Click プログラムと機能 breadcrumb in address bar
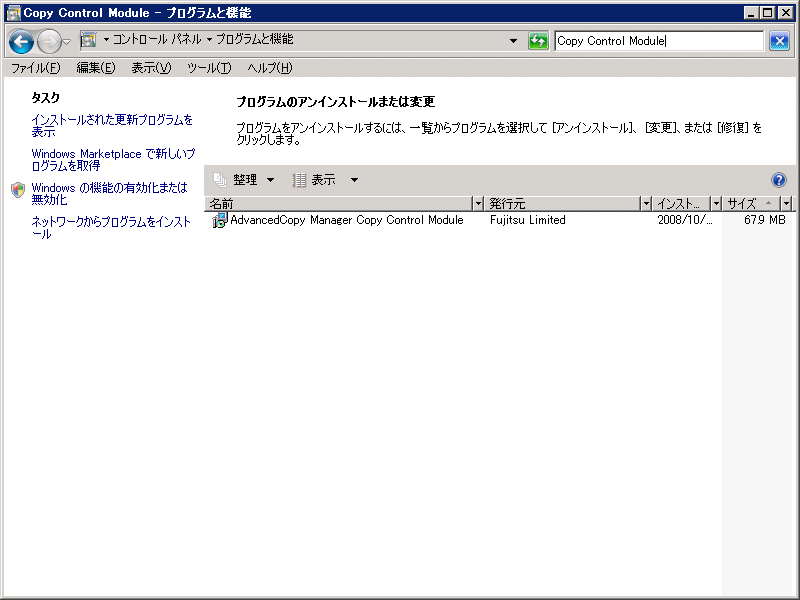The image size is (800, 600). click(255, 39)
